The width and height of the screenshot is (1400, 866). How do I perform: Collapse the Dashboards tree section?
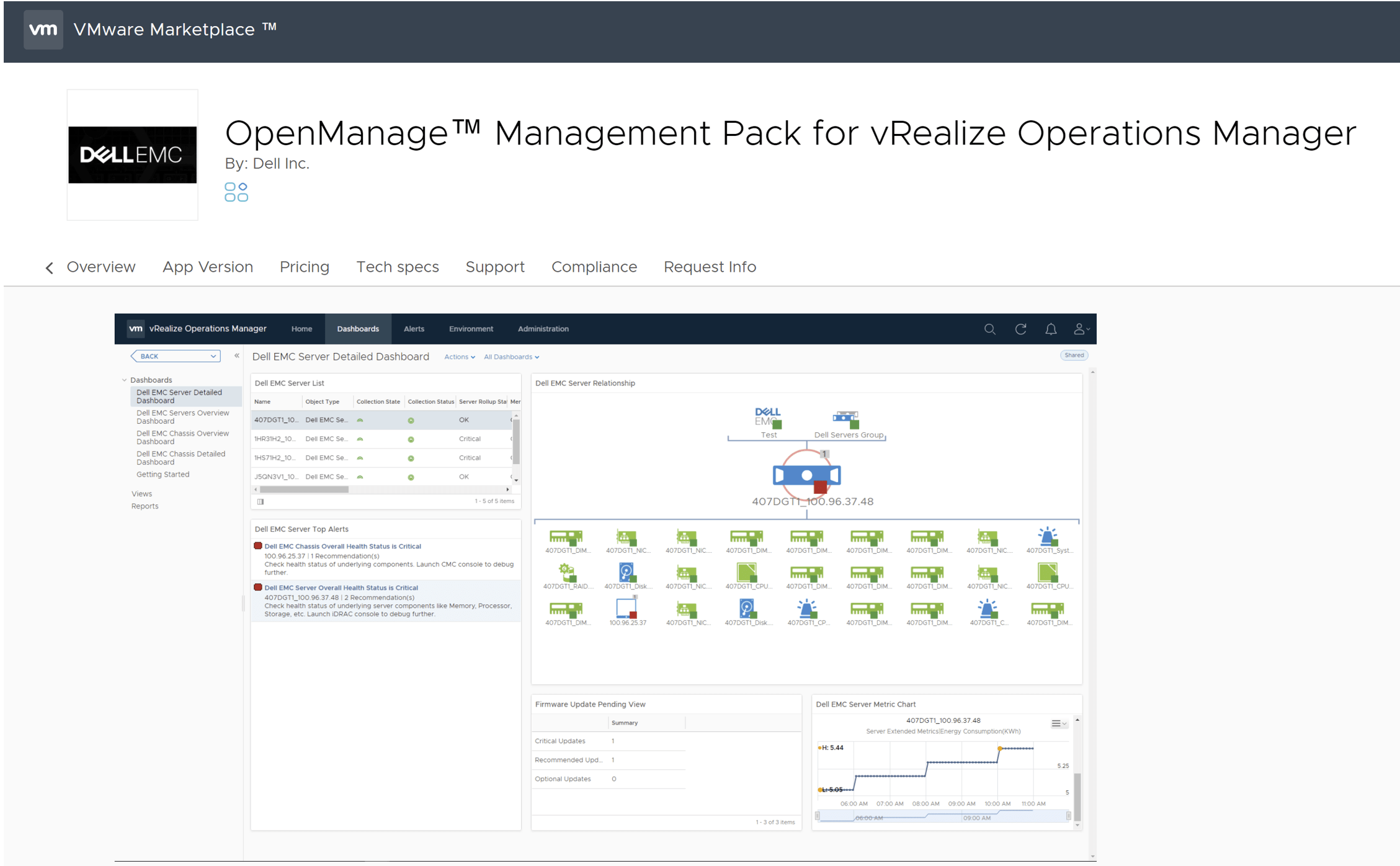125,380
